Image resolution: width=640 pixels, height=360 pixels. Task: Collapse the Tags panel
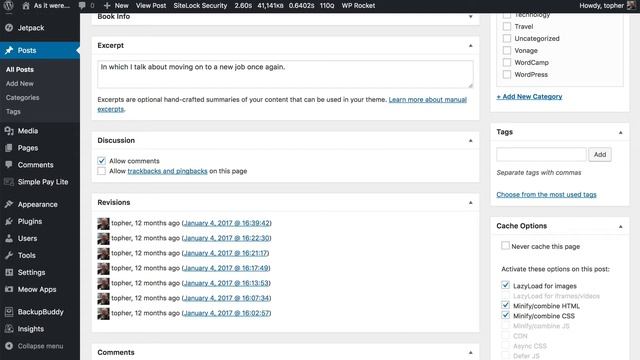click(x=620, y=133)
